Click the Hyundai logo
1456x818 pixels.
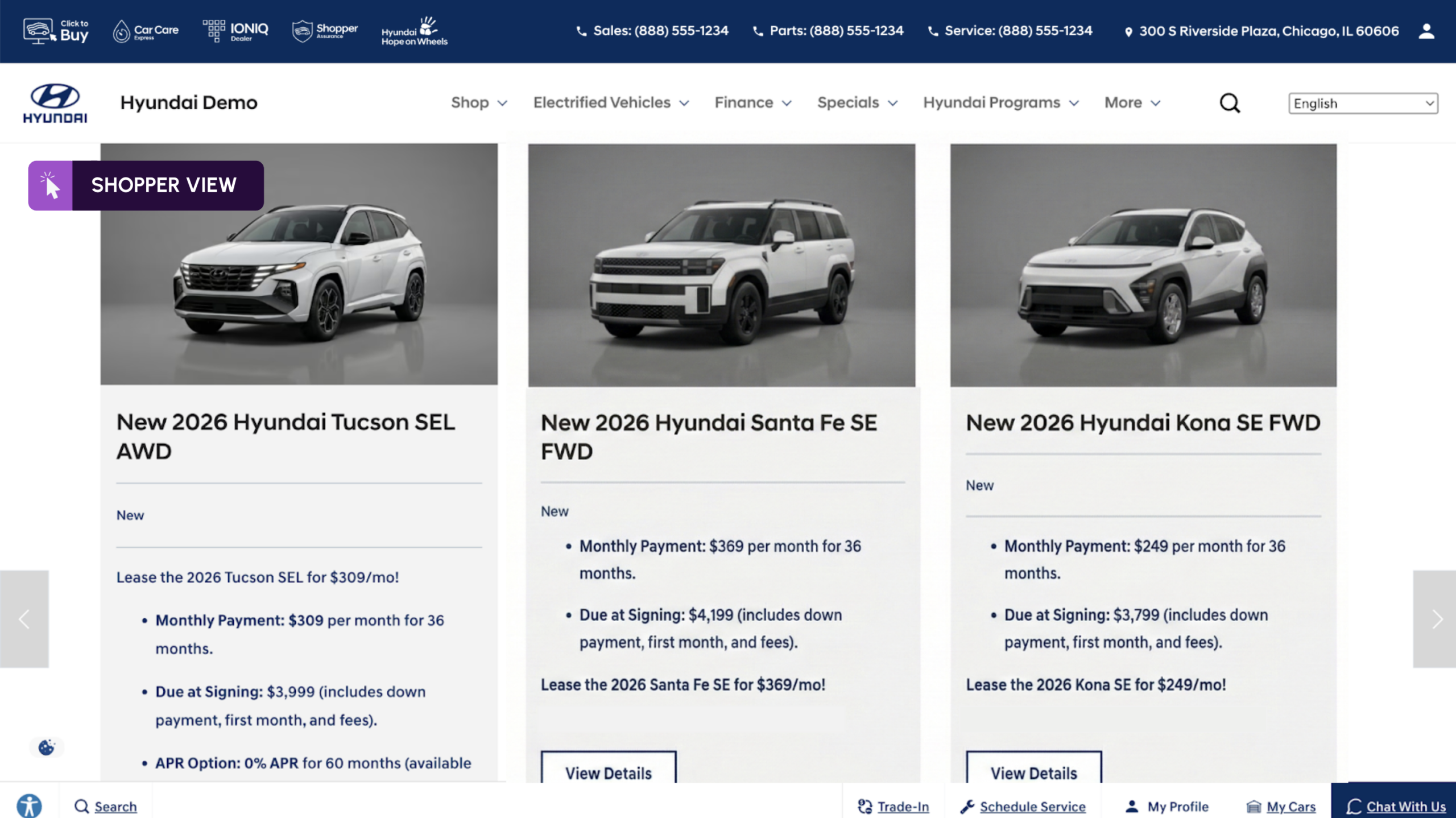(55, 103)
